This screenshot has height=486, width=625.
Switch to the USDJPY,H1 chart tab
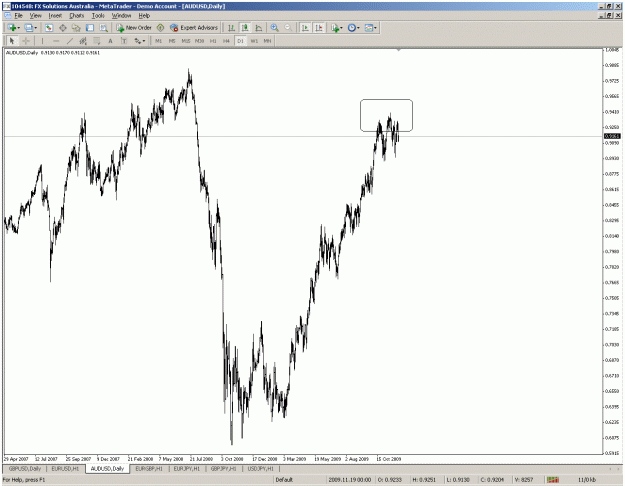point(260,468)
